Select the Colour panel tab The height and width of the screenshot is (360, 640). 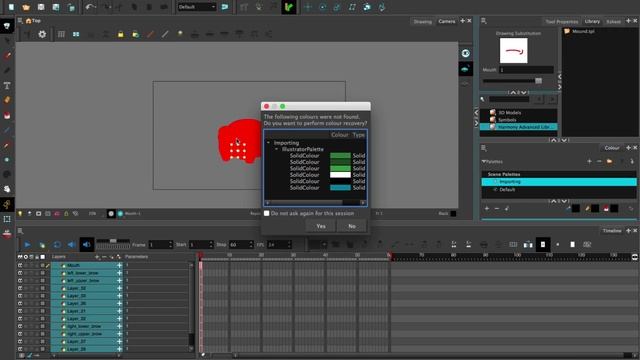click(611, 148)
